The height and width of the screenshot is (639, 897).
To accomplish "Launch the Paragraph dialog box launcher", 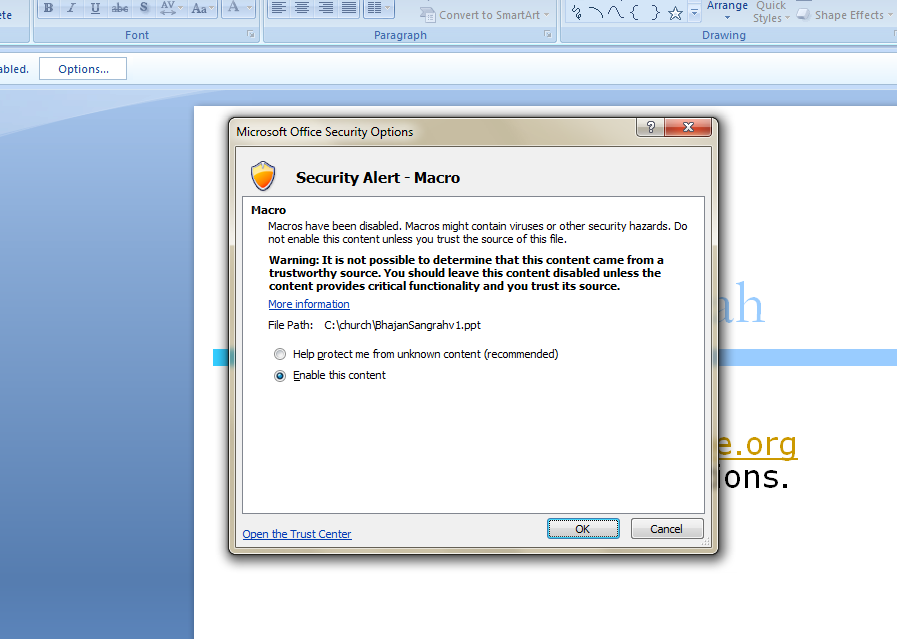I will 547,34.
